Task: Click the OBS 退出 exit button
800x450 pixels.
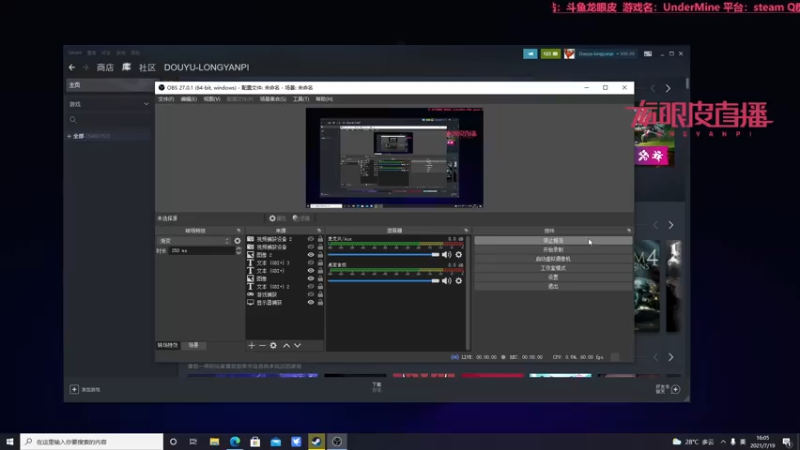Action: pos(553,286)
